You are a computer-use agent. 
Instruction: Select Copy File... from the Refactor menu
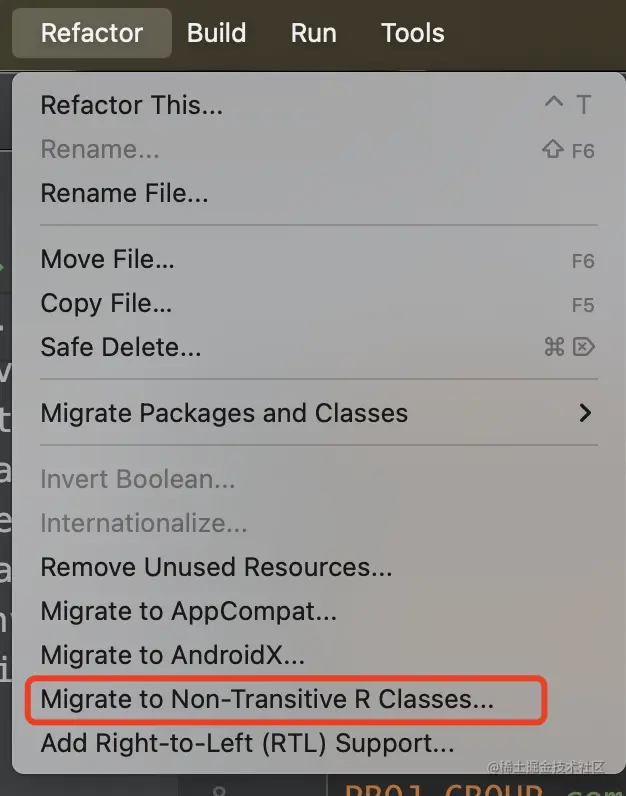(319, 304)
